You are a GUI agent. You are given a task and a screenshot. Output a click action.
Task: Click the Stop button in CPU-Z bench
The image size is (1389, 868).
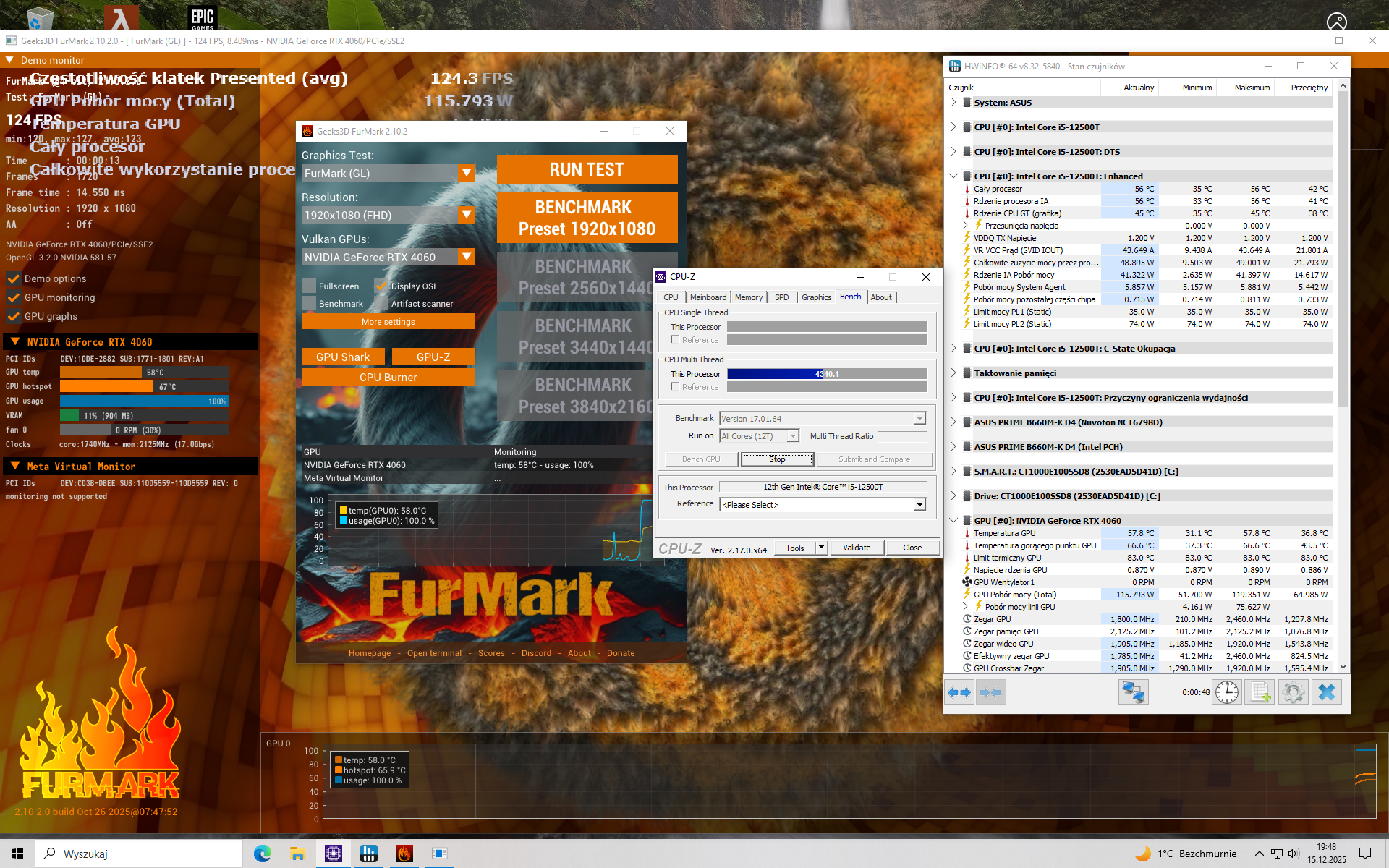click(777, 459)
